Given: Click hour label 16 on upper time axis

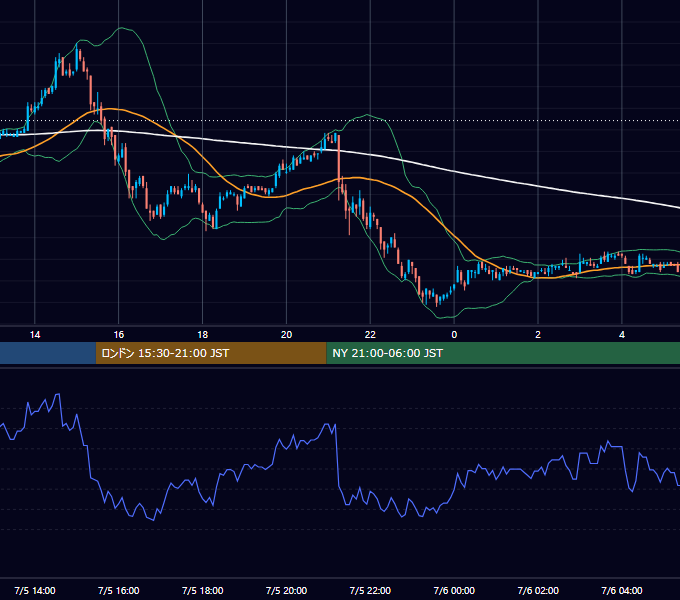Looking at the screenshot, I should point(118,335).
